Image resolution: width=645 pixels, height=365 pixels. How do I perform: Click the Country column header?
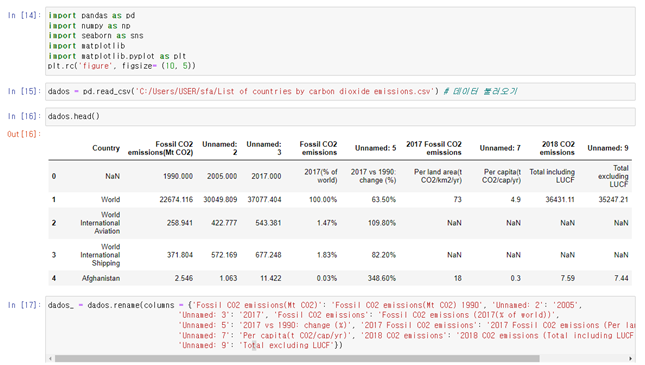[x=106, y=148]
